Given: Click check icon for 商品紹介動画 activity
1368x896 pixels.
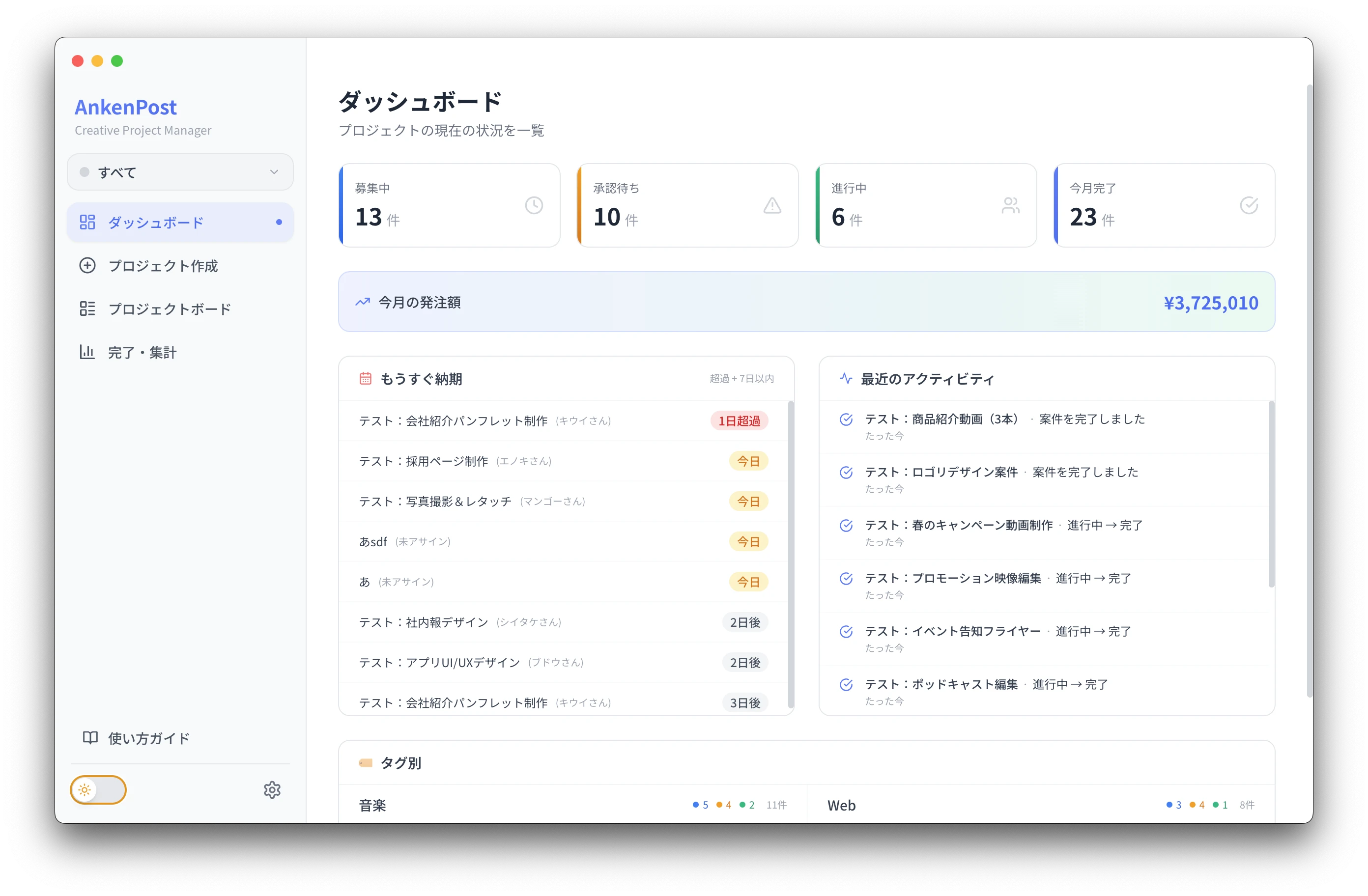Looking at the screenshot, I should [846, 419].
